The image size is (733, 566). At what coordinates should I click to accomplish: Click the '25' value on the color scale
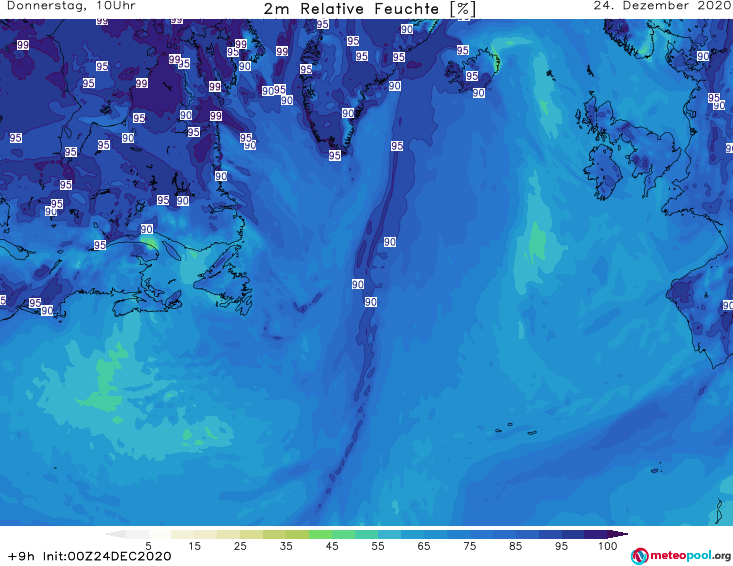coord(240,546)
